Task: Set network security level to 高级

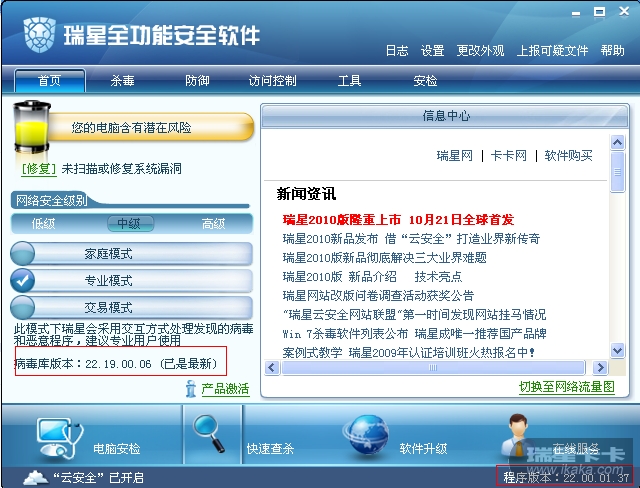Action: (x=213, y=224)
